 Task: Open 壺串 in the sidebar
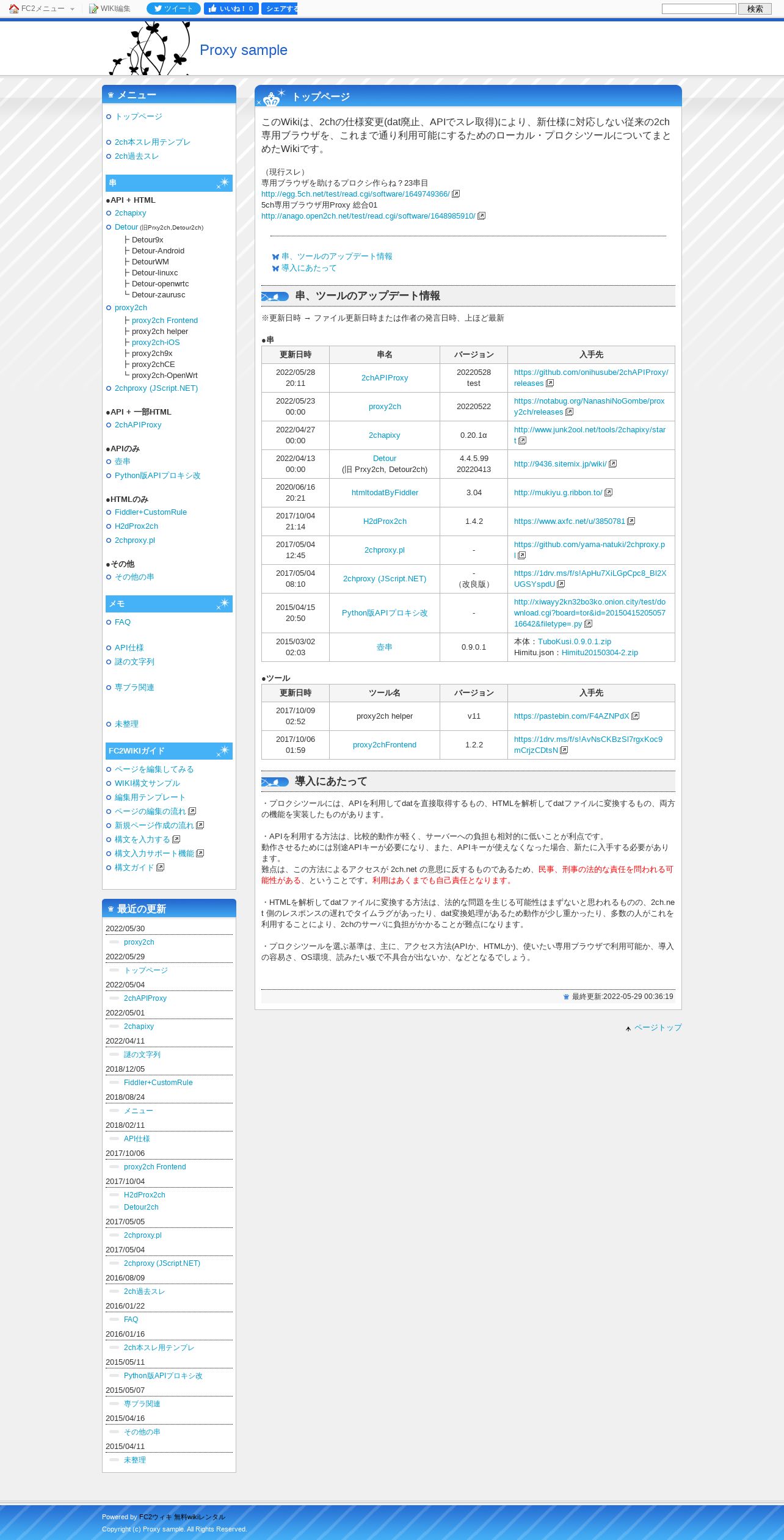tap(123, 462)
